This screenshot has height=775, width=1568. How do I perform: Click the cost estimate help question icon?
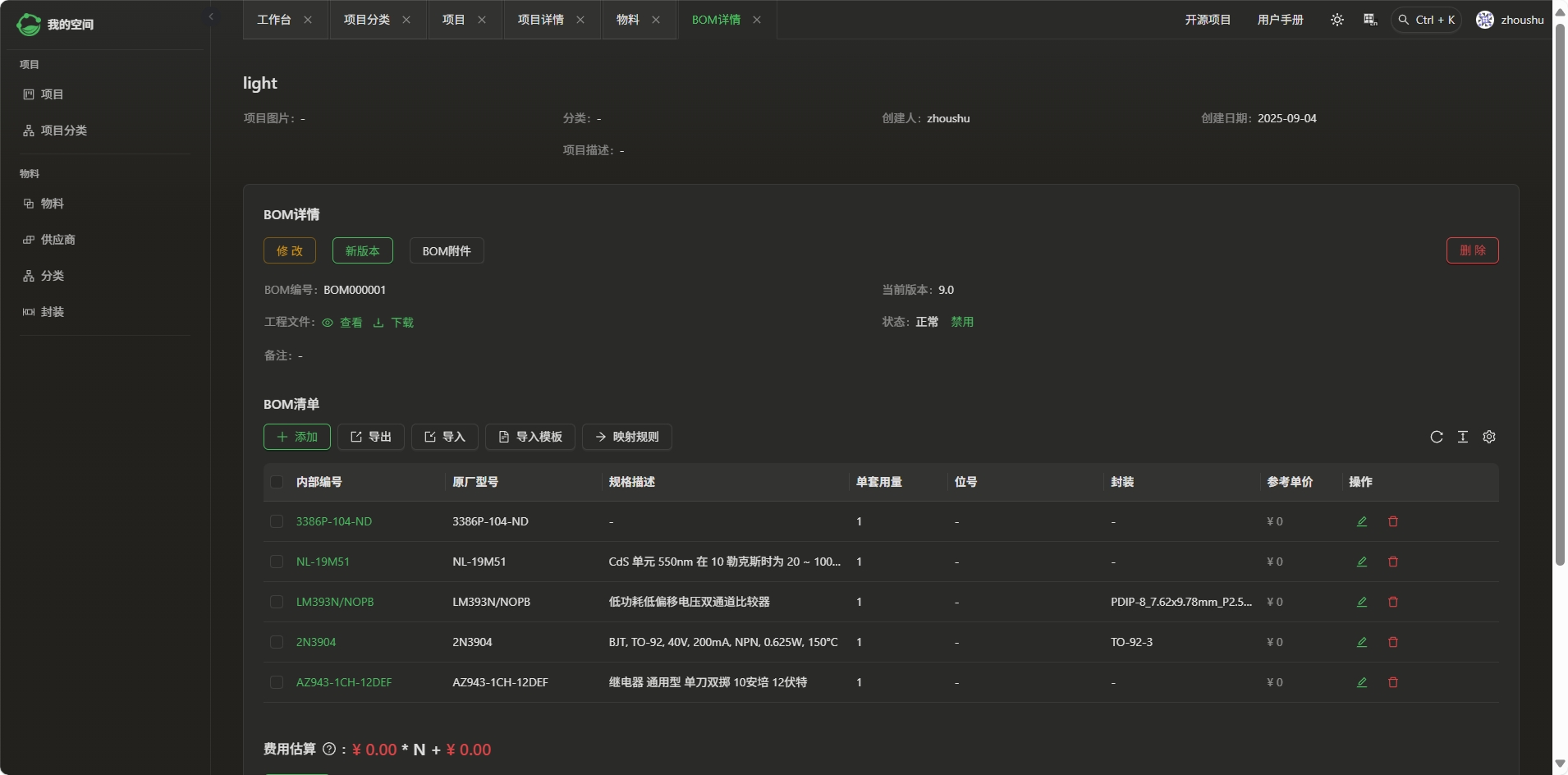point(329,749)
